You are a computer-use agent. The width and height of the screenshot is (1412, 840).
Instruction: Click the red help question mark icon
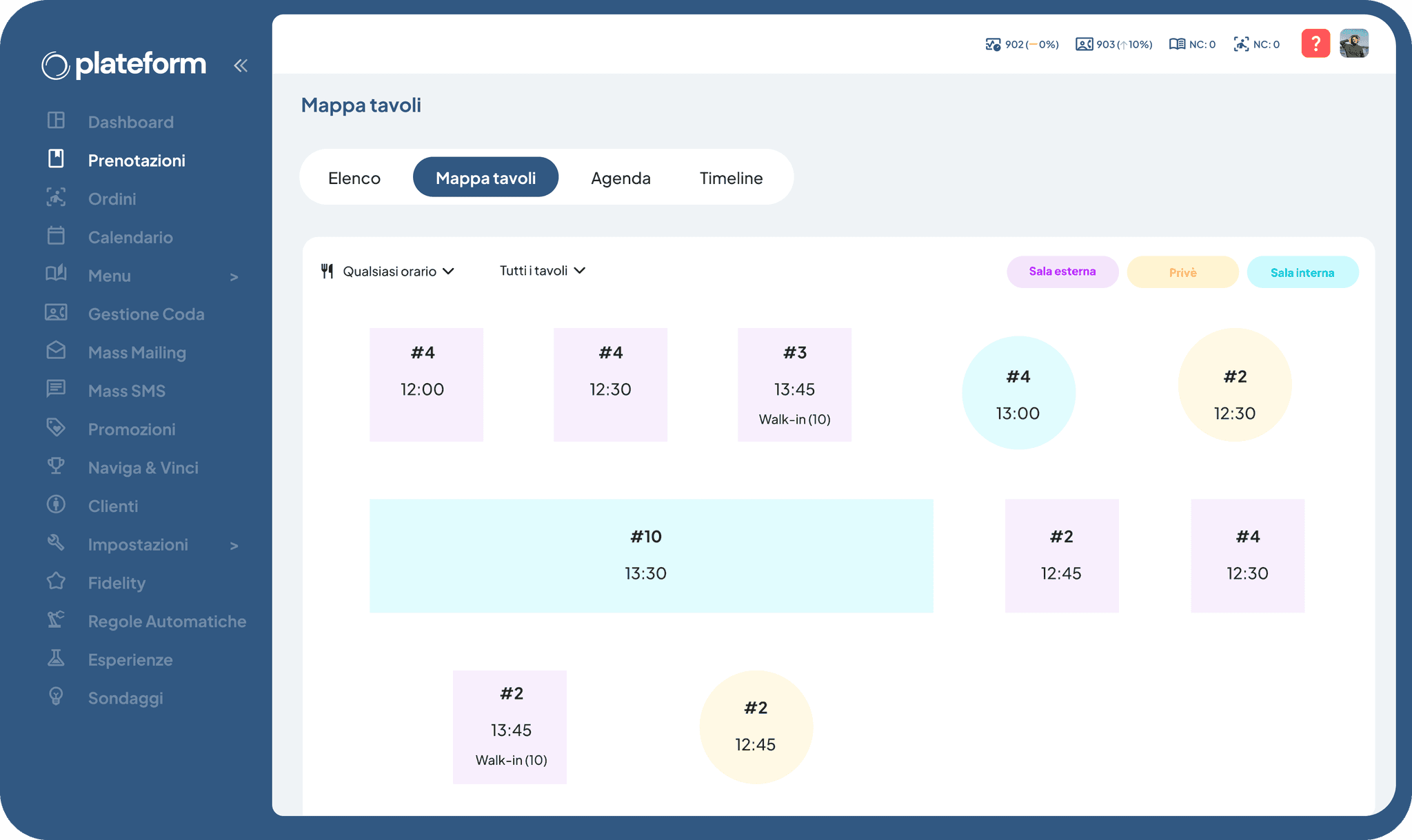click(1315, 44)
